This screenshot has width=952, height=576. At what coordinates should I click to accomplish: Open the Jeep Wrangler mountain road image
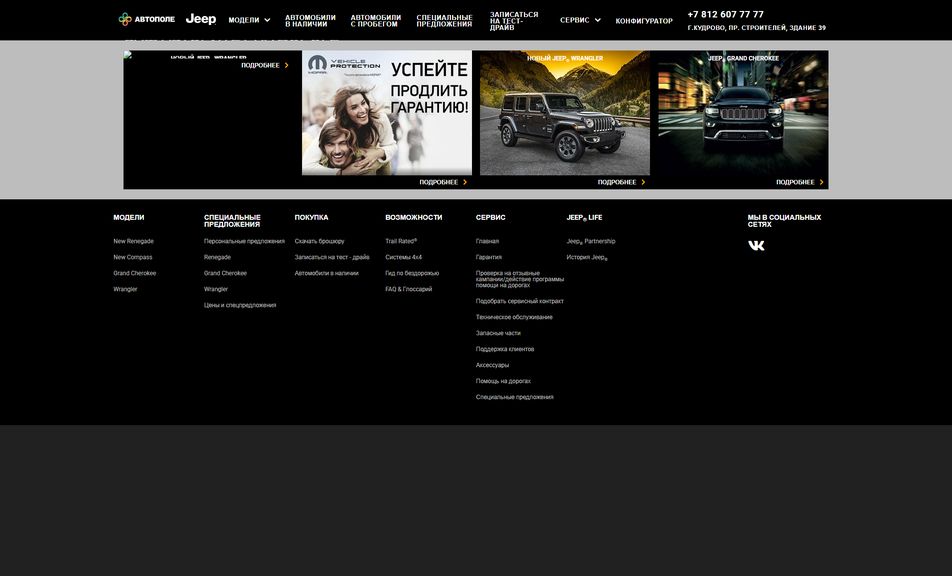(x=565, y=113)
